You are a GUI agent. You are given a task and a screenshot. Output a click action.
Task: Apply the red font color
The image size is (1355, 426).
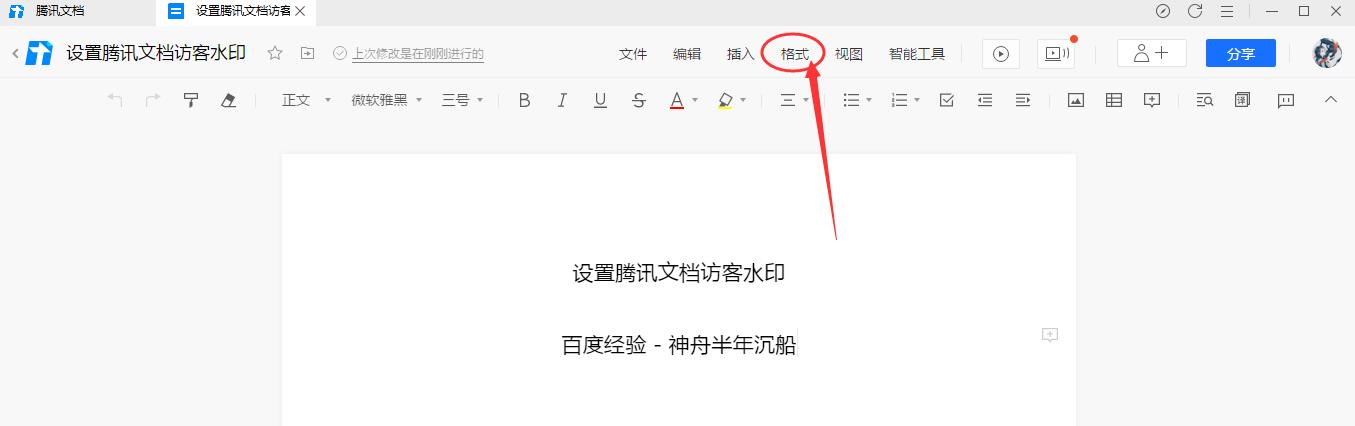pyautogui.click(x=677, y=100)
